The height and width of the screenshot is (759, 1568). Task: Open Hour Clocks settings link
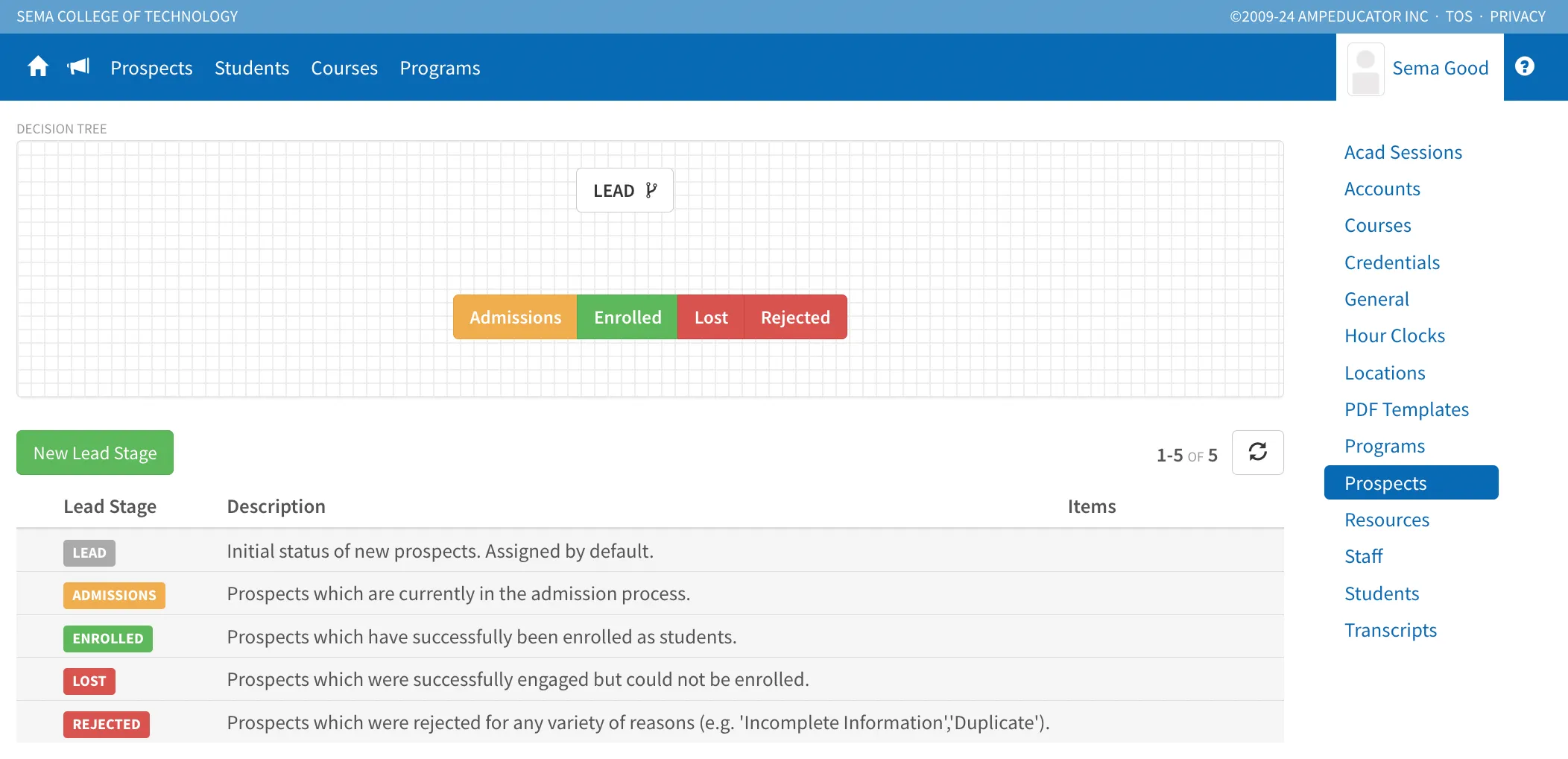click(1394, 336)
